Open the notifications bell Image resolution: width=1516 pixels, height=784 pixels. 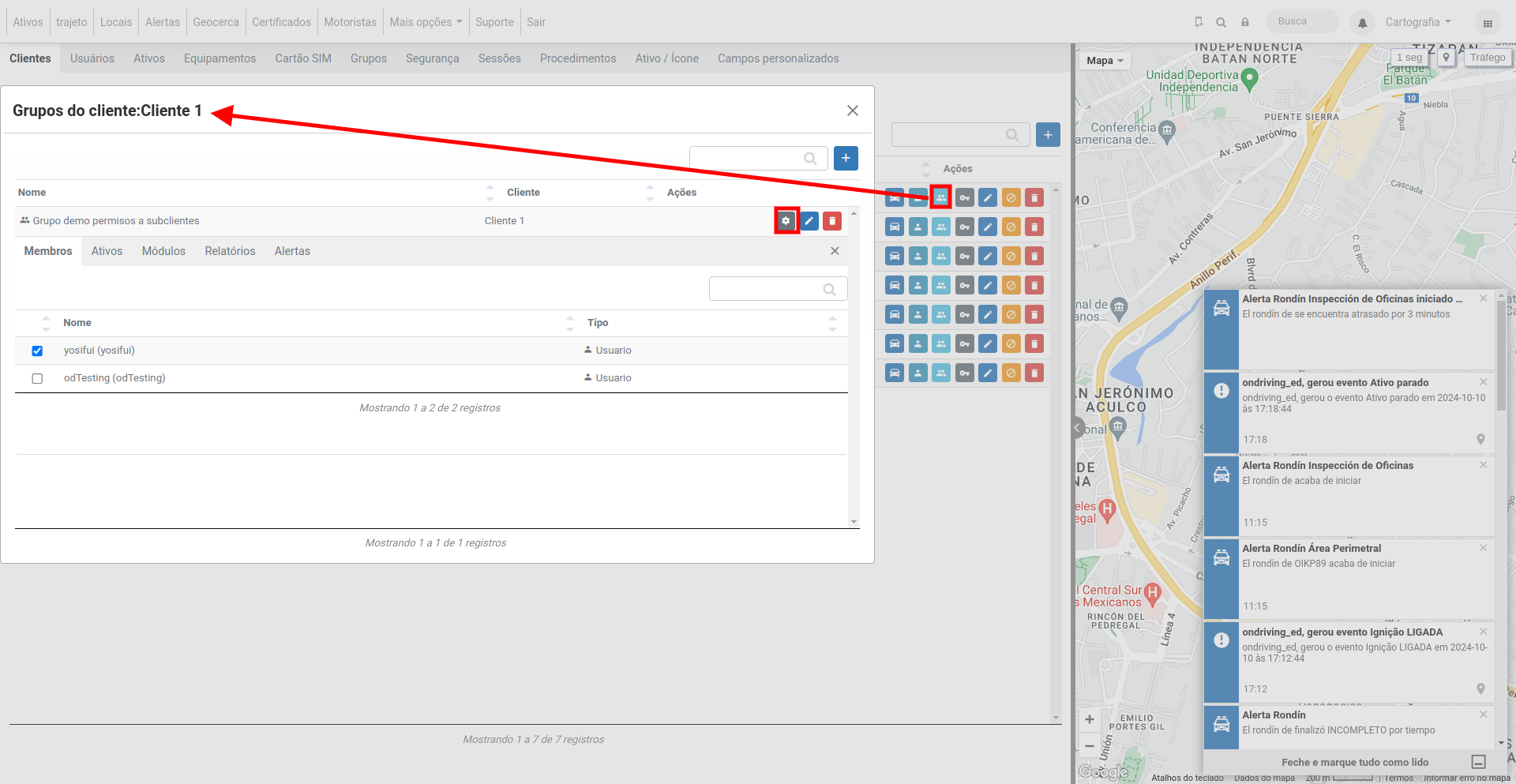pos(1362,23)
